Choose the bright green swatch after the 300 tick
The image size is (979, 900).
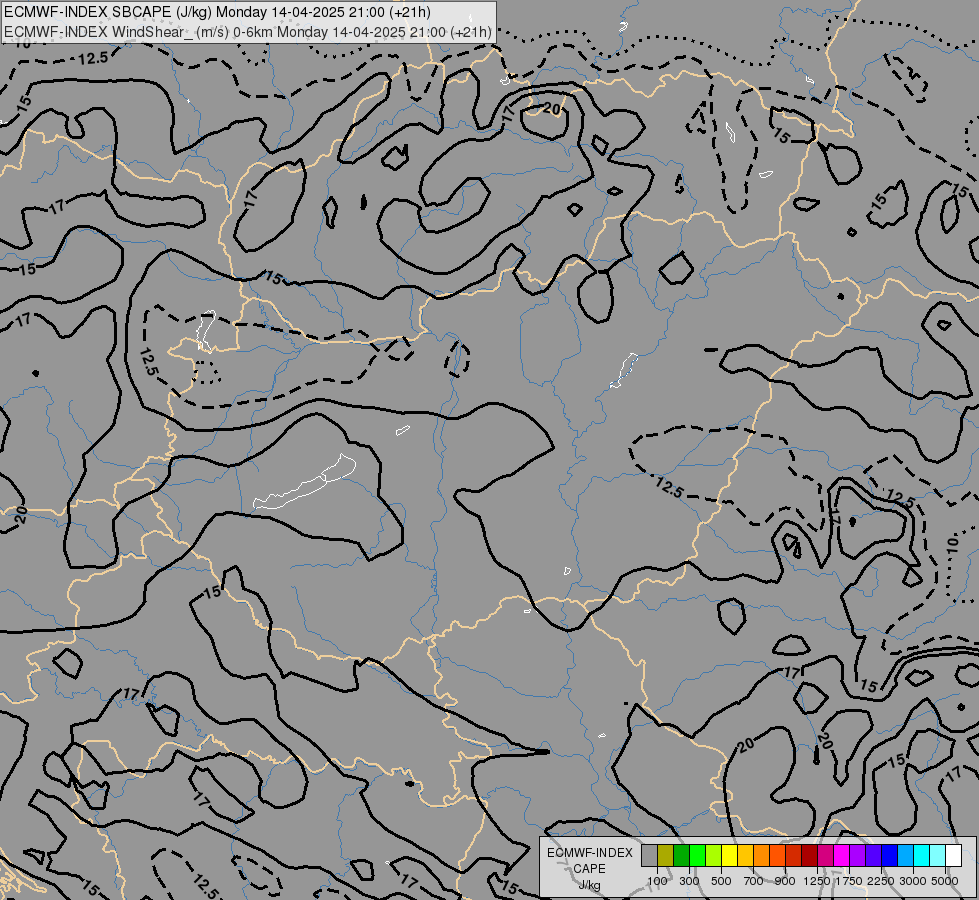pos(697,855)
